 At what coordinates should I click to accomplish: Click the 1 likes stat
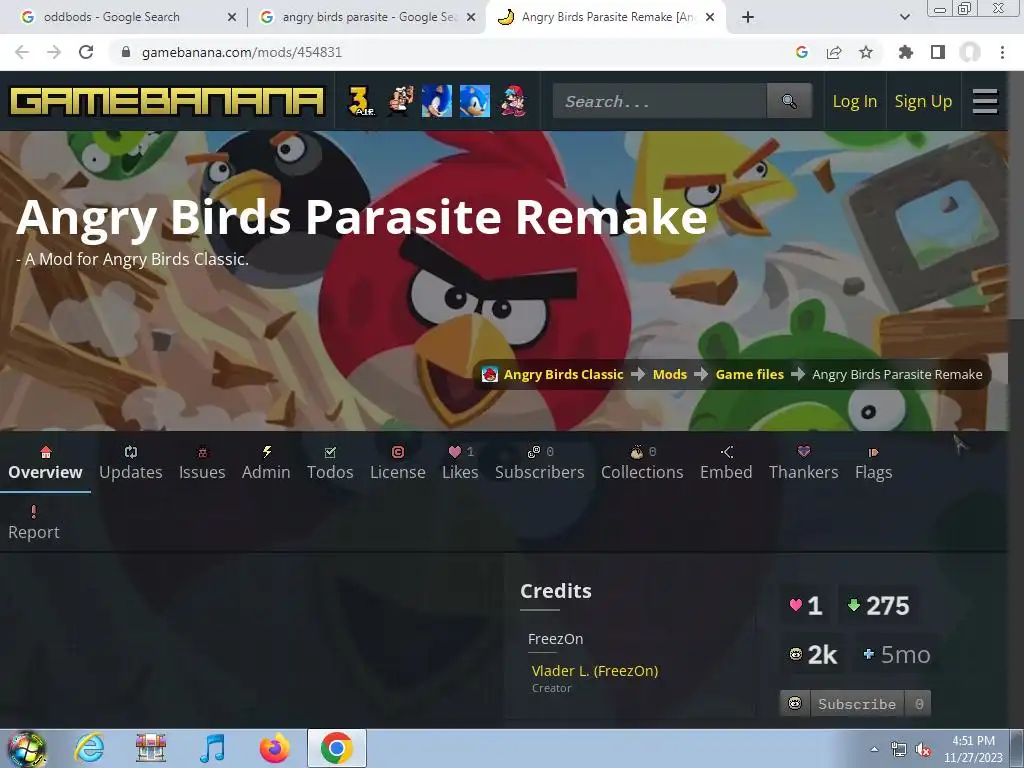tap(805, 605)
